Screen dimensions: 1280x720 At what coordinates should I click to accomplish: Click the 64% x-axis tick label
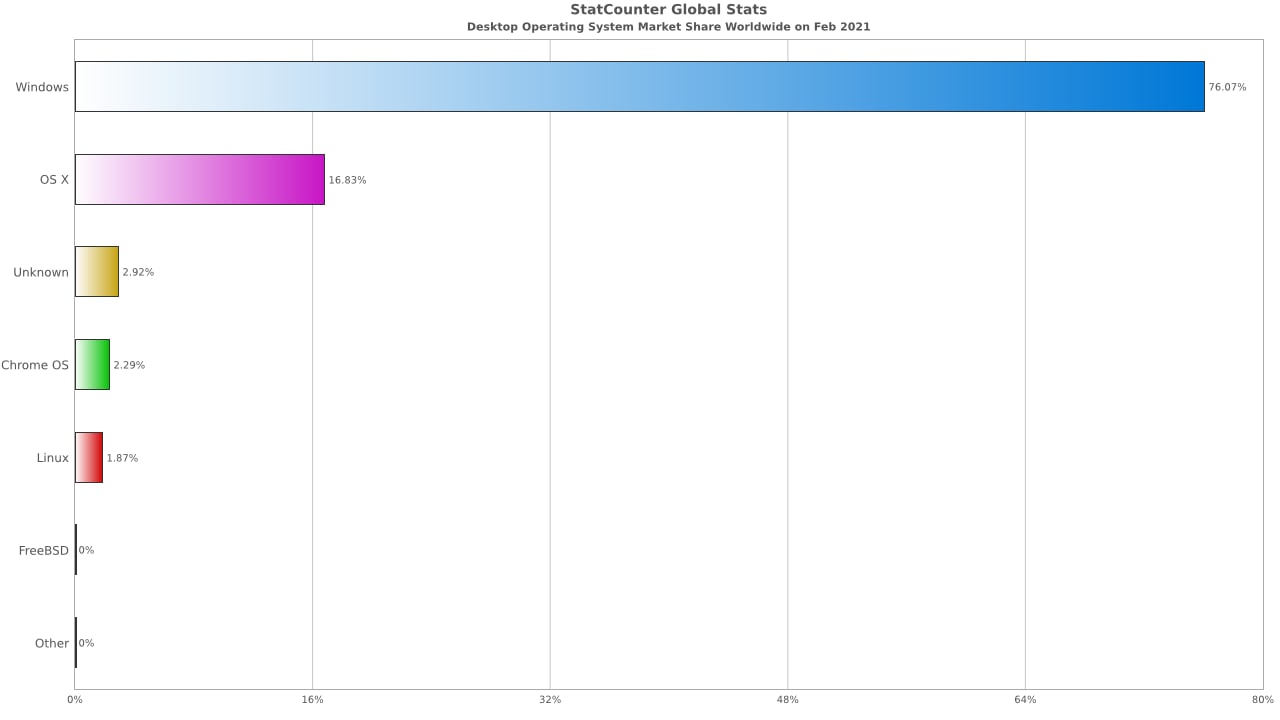coord(1025,699)
